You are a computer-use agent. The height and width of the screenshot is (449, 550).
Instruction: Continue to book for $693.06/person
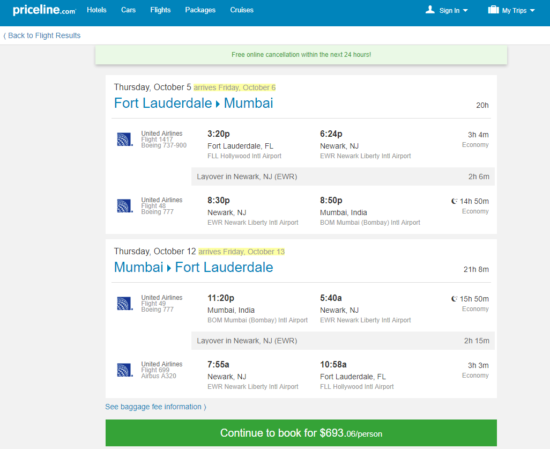click(301, 433)
